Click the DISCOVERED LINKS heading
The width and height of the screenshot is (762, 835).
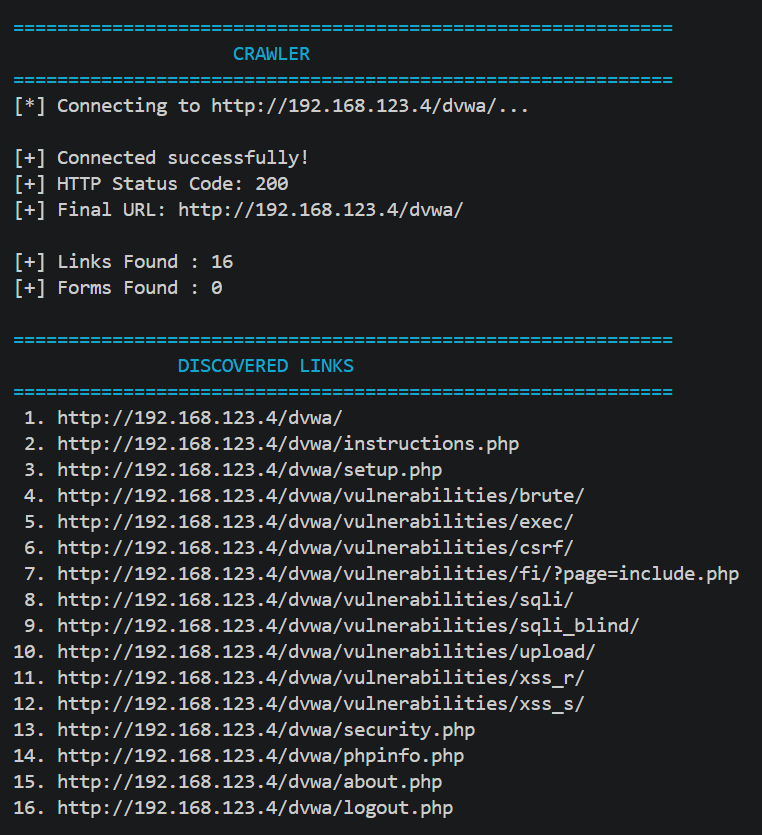(x=266, y=366)
